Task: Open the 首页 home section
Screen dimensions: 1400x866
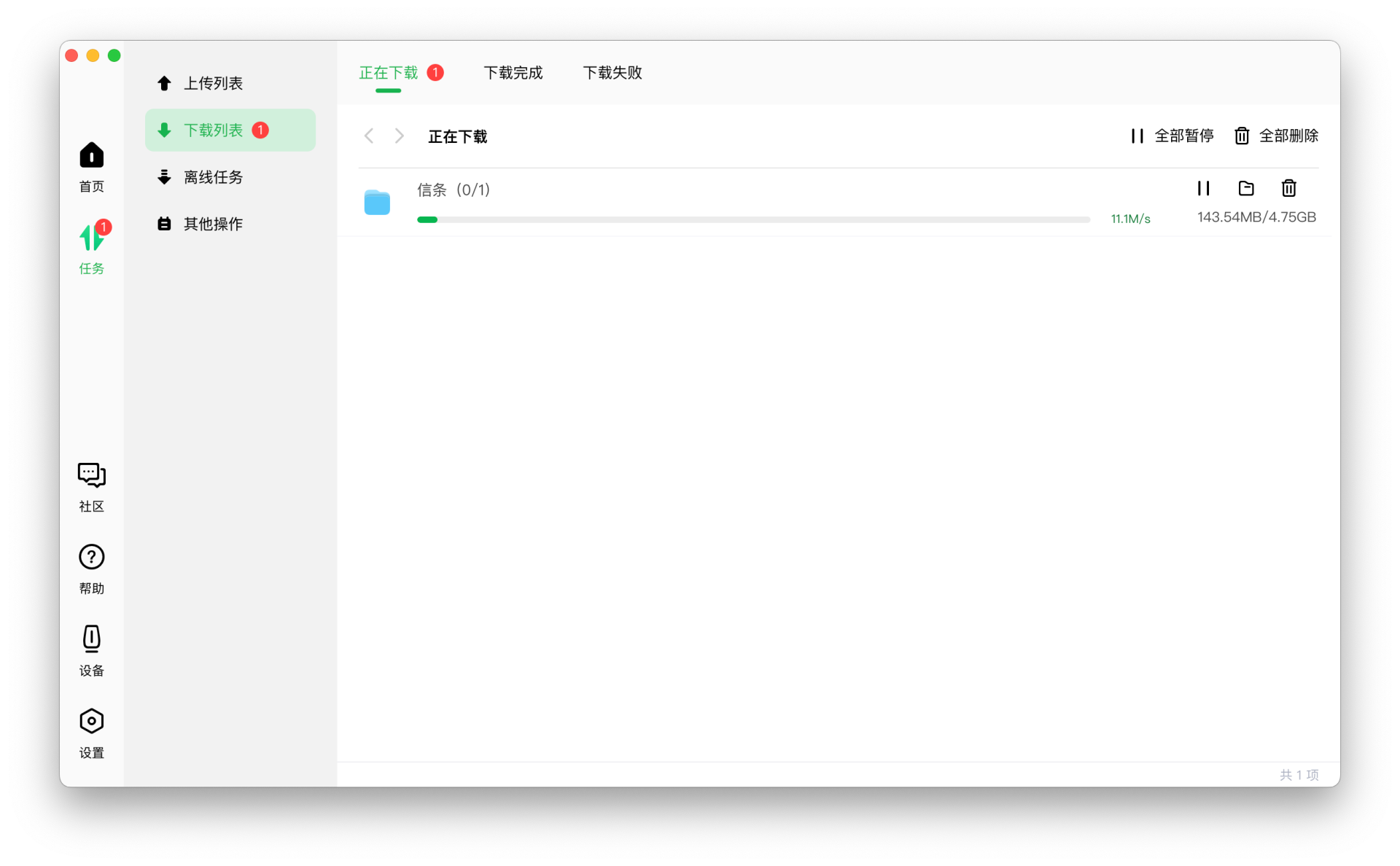Action: 91,167
